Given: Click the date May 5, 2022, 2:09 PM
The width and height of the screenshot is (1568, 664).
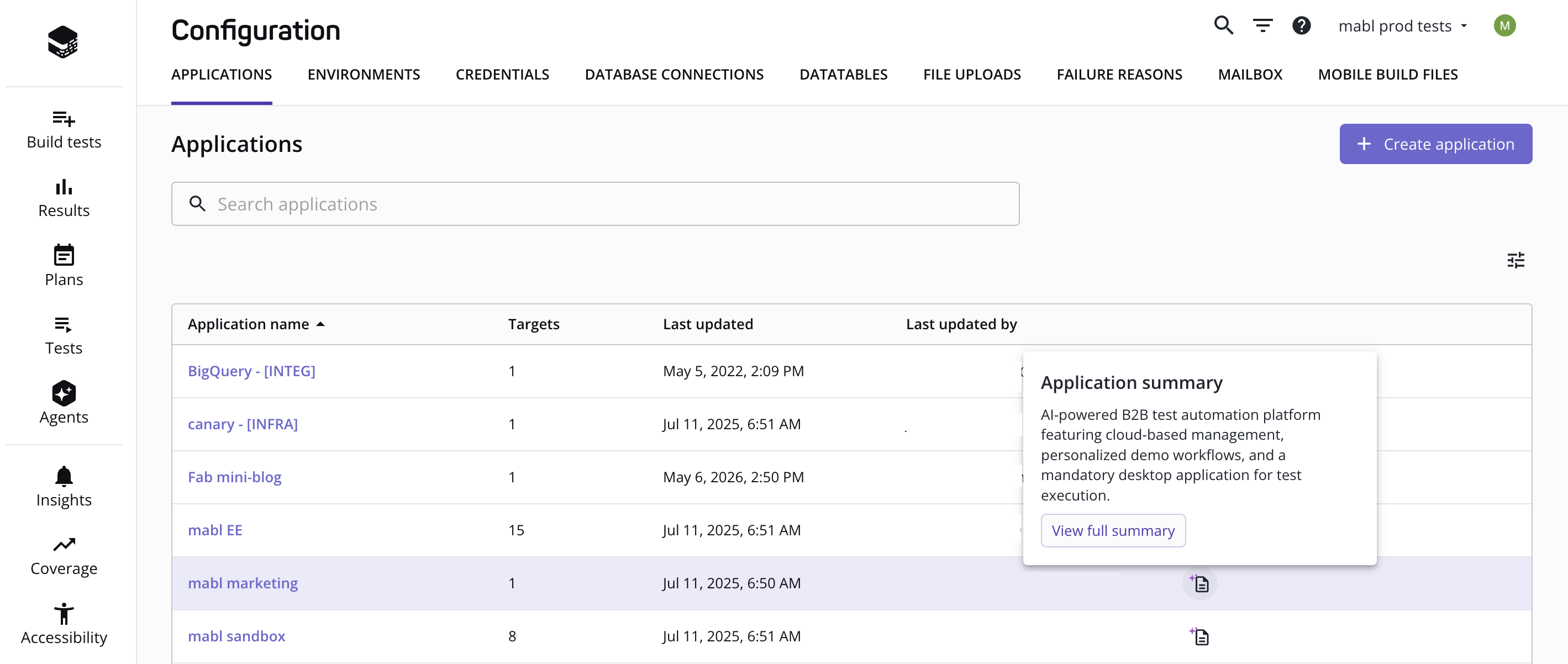Looking at the screenshot, I should pos(734,371).
